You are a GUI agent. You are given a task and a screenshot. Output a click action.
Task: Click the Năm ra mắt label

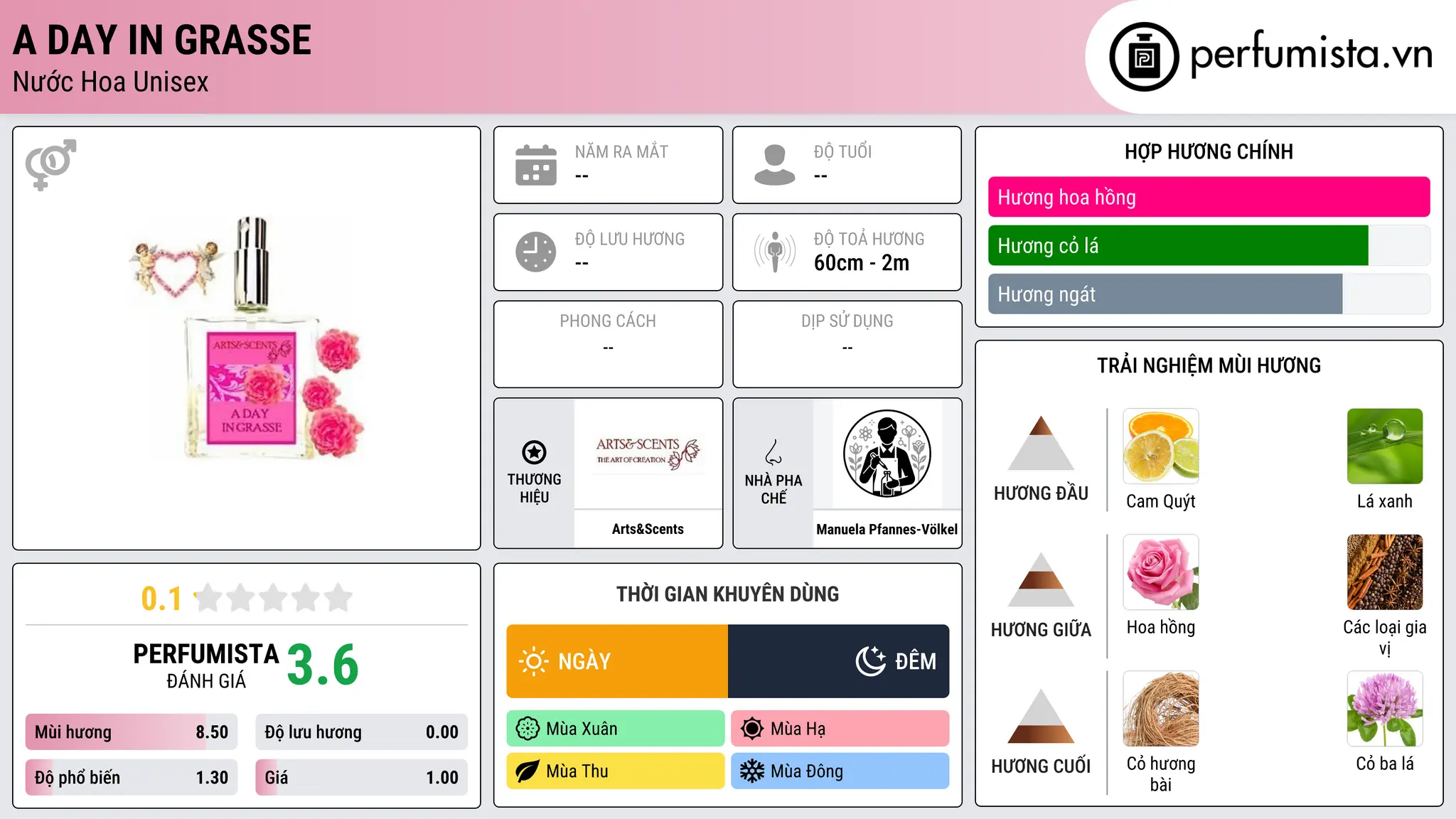pyautogui.click(x=621, y=152)
